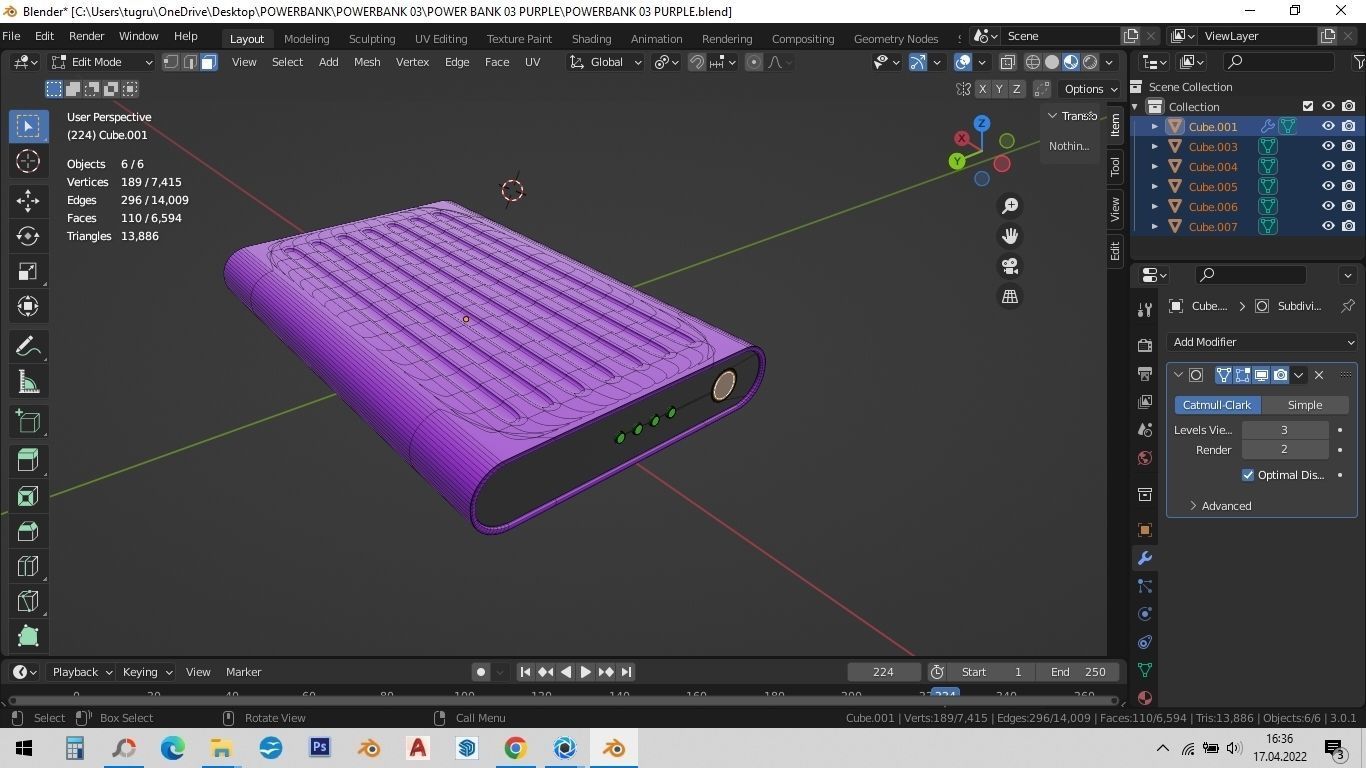1366x768 pixels.
Task: Disable Cube.007 in renders camera icon
Action: (1348, 226)
